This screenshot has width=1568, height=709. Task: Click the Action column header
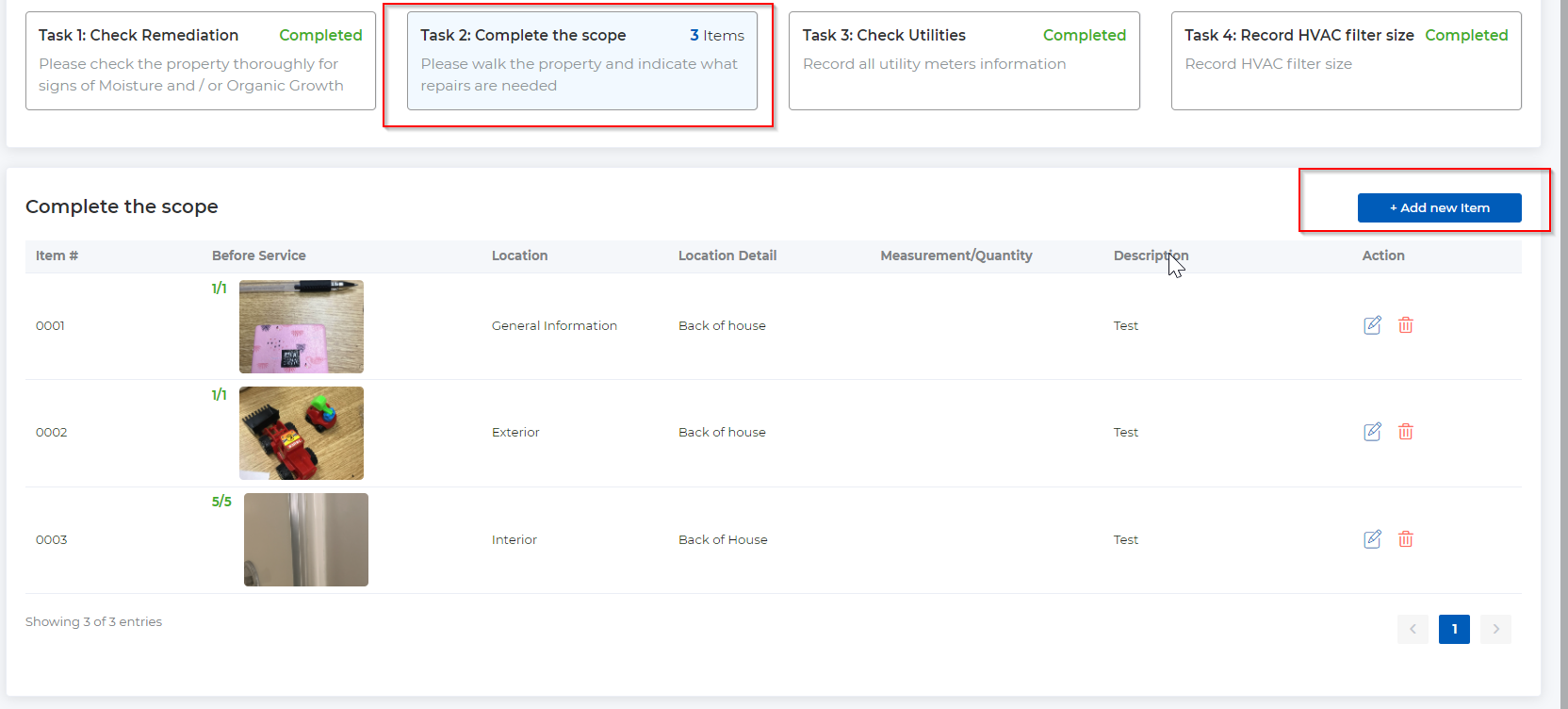tap(1383, 256)
